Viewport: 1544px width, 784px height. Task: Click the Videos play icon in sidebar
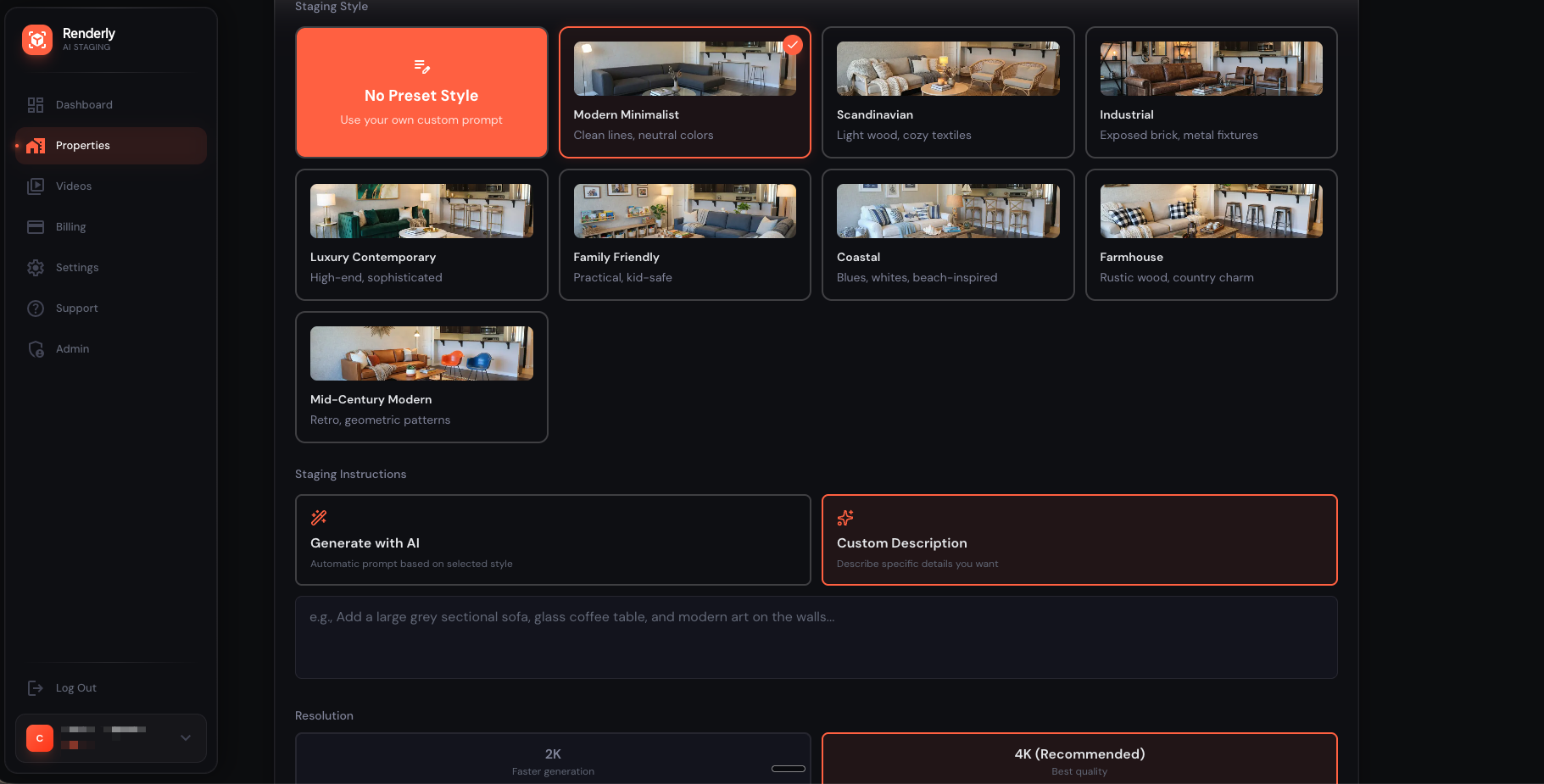click(36, 186)
